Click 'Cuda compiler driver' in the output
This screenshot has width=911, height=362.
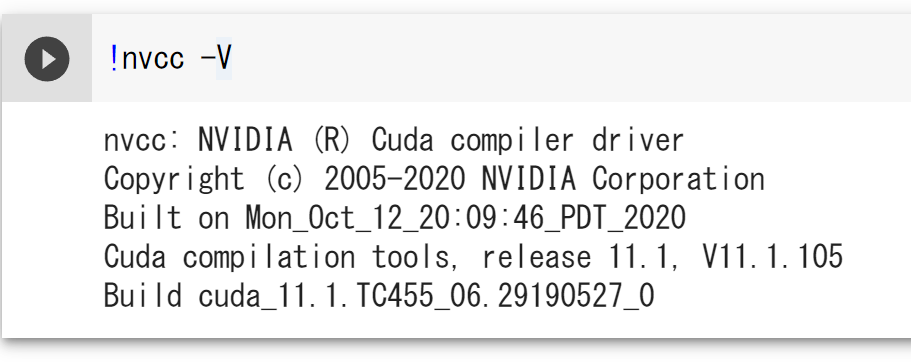pyautogui.click(x=528, y=141)
